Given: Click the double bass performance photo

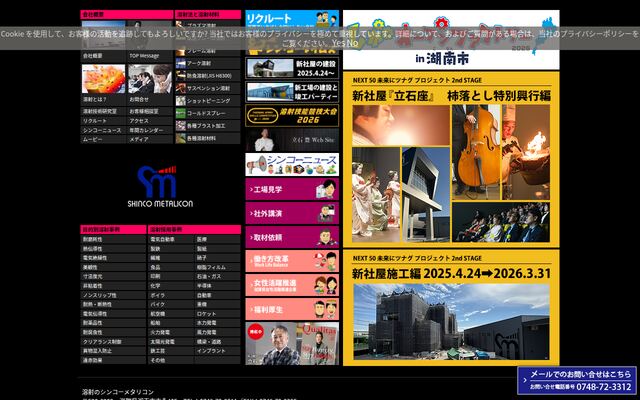Looking at the screenshot, I should coord(476,152).
